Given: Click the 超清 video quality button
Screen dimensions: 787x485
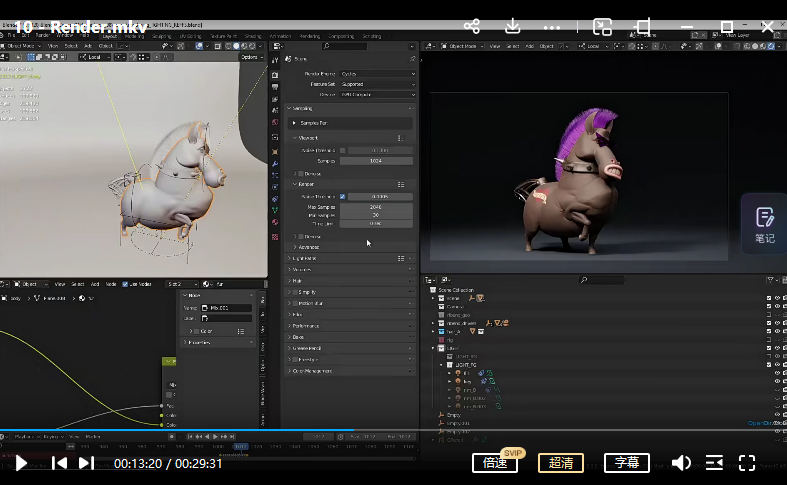Looking at the screenshot, I should pos(561,463).
